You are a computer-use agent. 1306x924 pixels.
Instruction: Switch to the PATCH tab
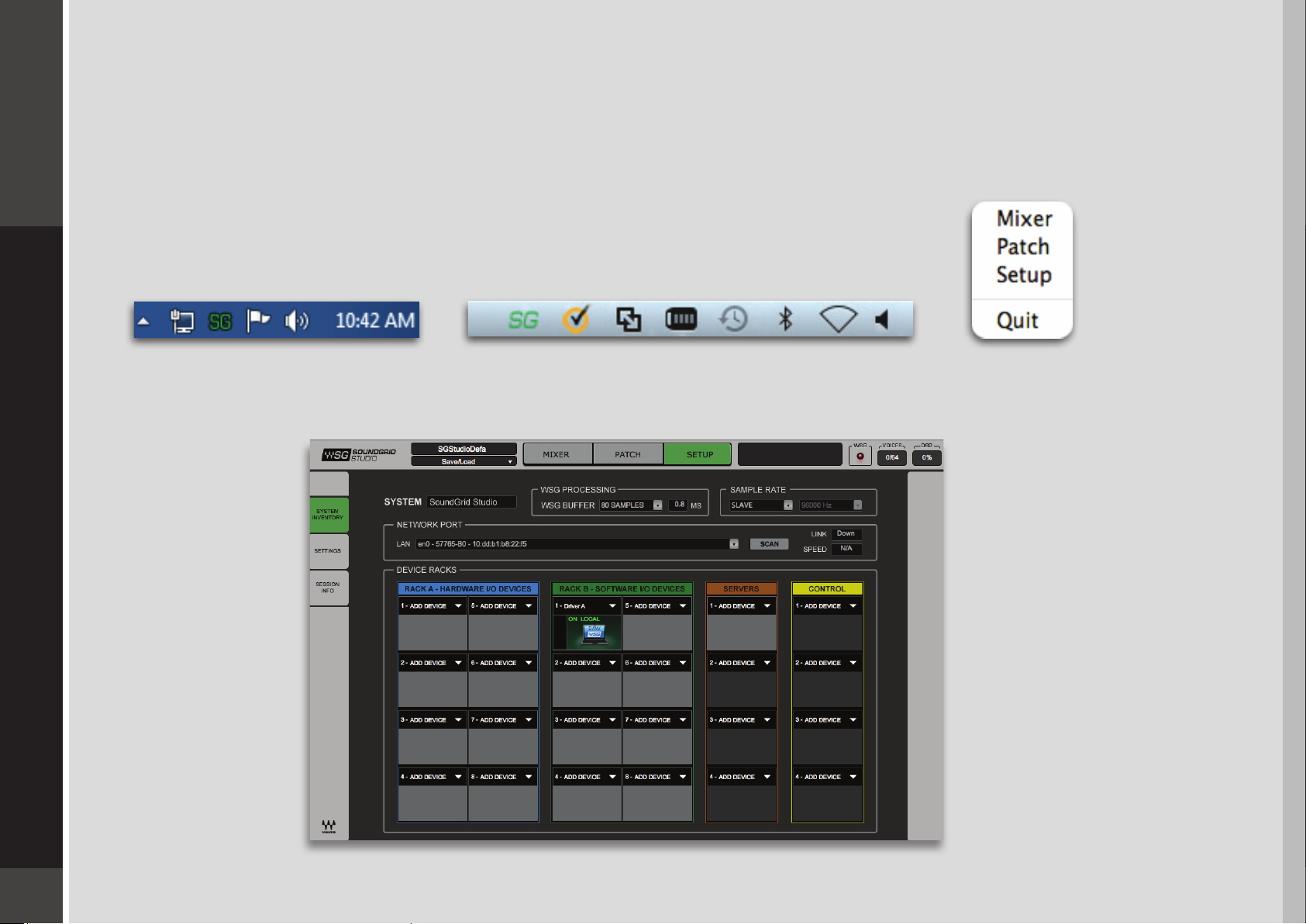click(628, 454)
